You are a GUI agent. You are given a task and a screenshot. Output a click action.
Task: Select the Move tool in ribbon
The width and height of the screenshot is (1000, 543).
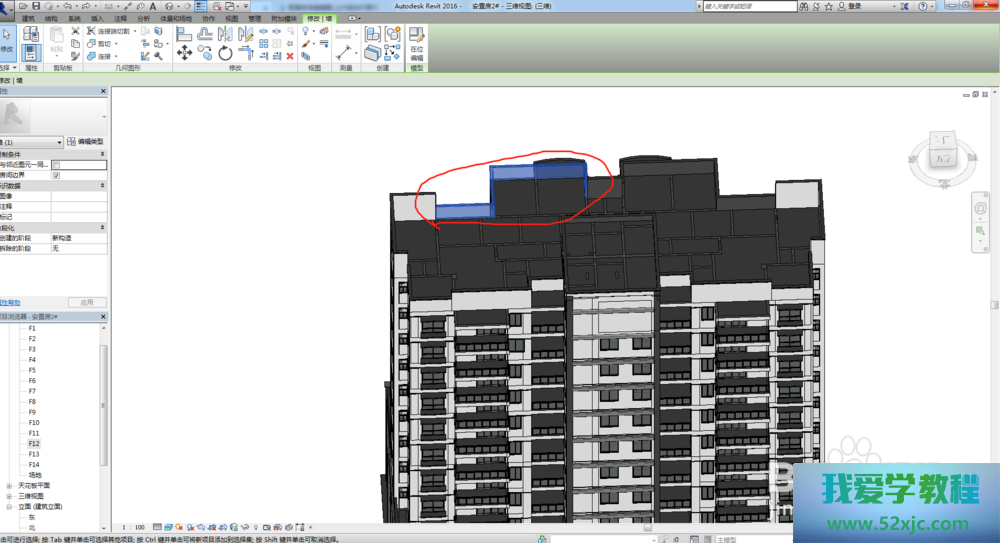pos(185,53)
